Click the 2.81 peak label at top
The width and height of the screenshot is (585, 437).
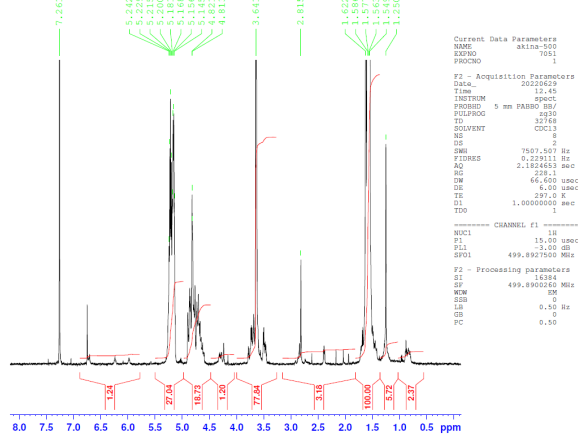301,13
